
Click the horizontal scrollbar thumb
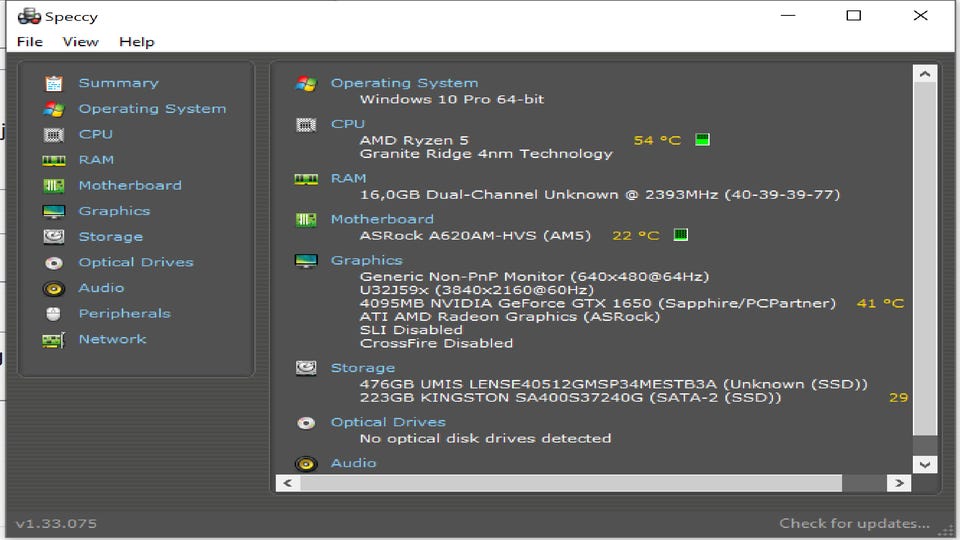click(571, 483)
